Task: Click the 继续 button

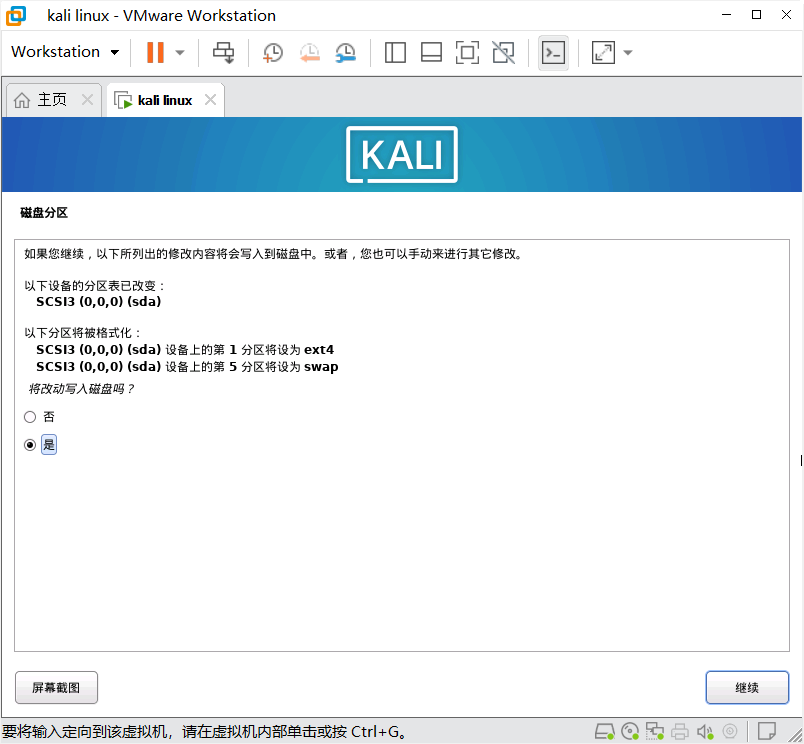Action: point(747,688)
